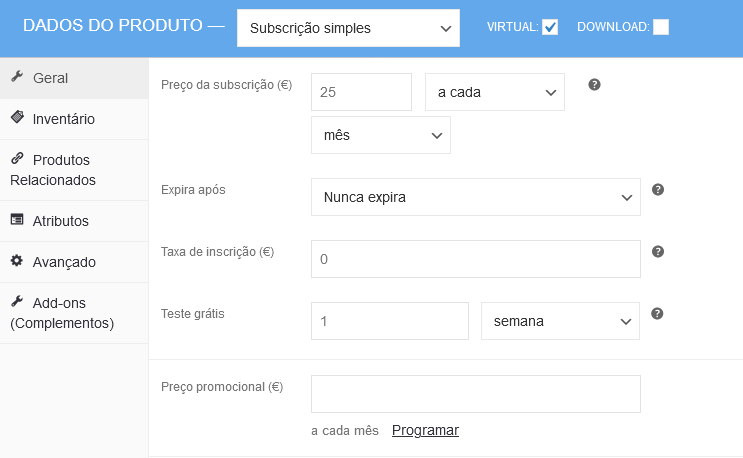743x458 pixels.
Task: Expand the 'Nunca expira' dropdown
Action: 476,197
